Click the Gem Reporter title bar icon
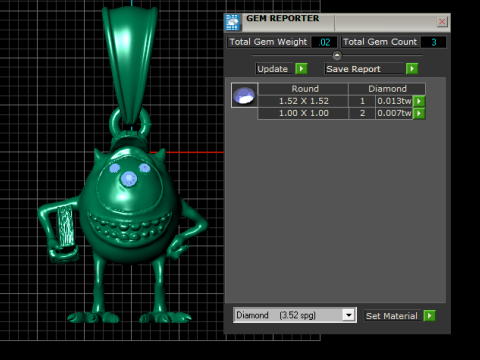 coord(232,22)
